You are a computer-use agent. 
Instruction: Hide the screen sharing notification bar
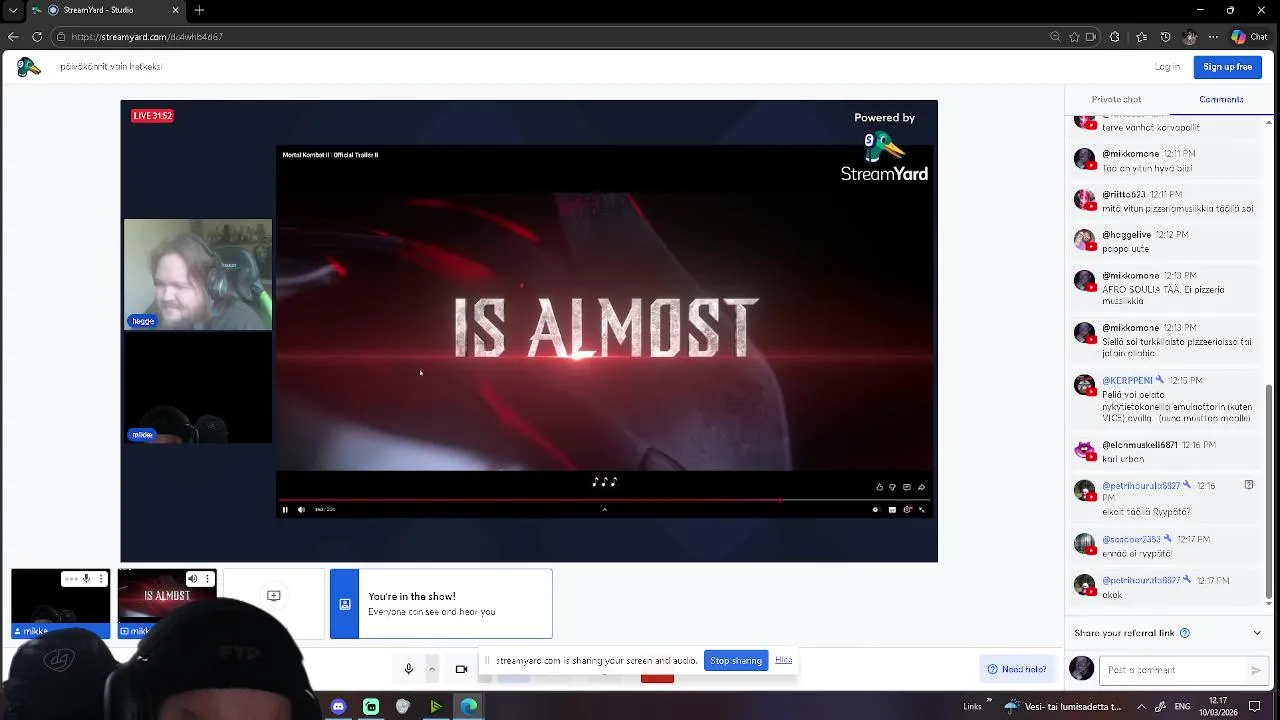point(783,660)
